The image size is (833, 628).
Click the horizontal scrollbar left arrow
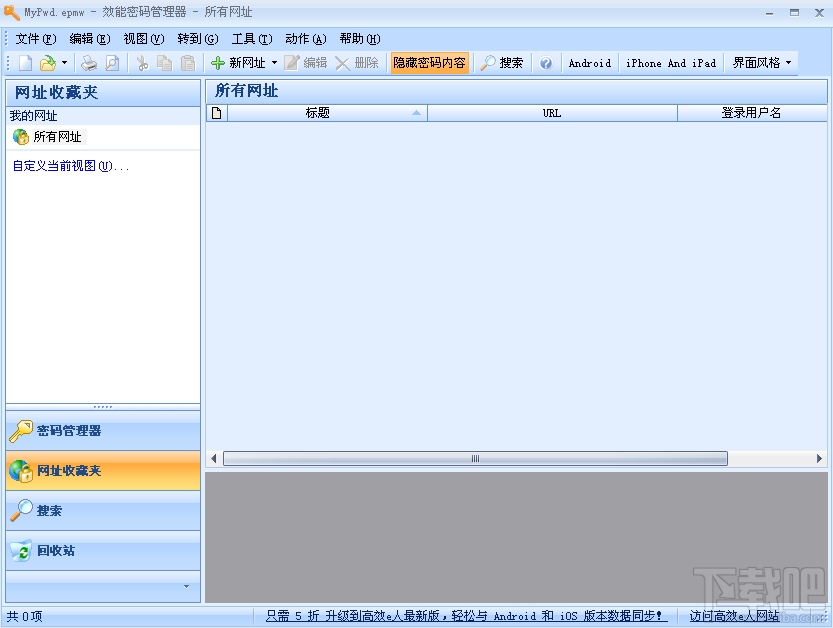click(x=214, y=459)
